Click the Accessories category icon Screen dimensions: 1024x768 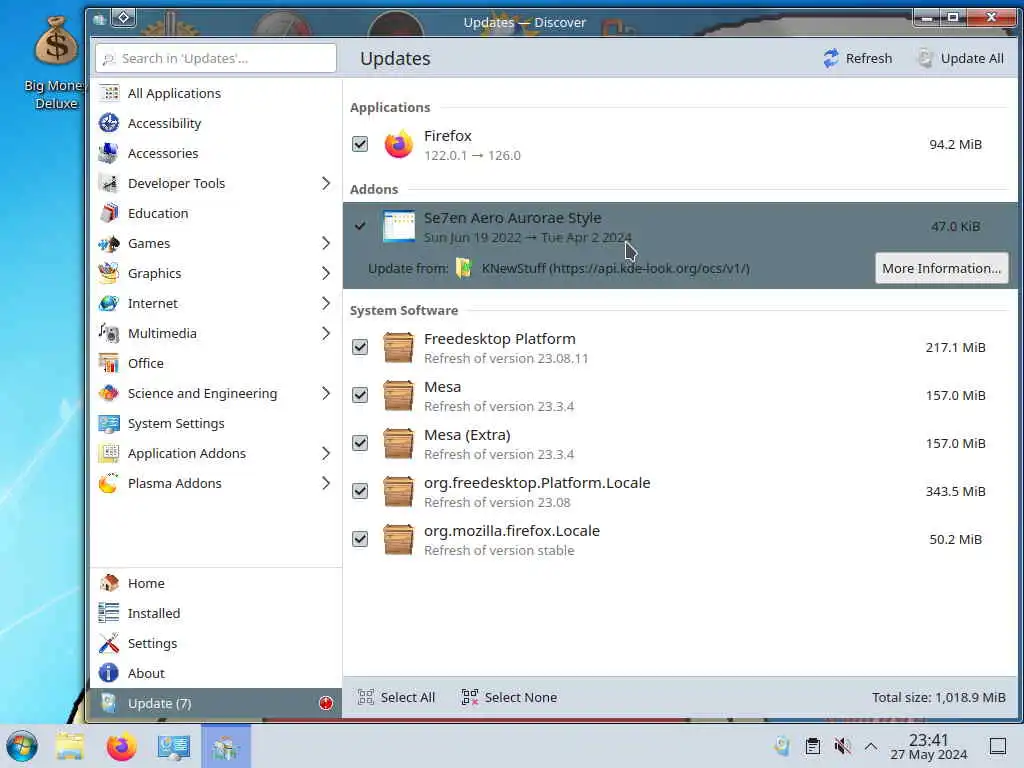[x=109, y=153]
